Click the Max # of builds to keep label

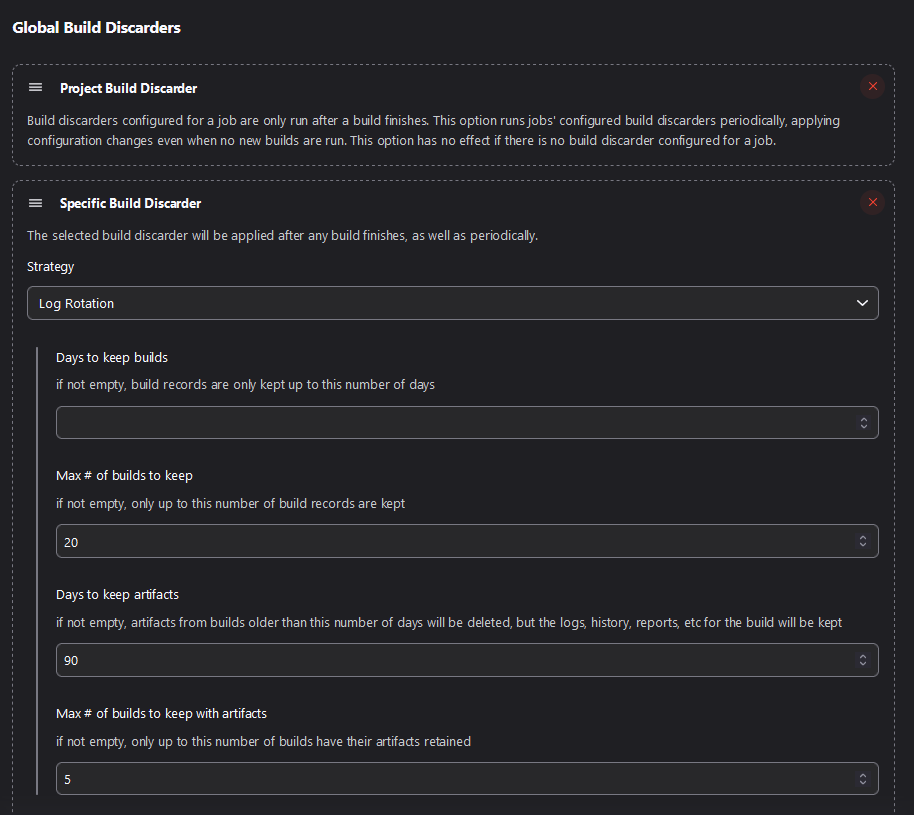124,475
